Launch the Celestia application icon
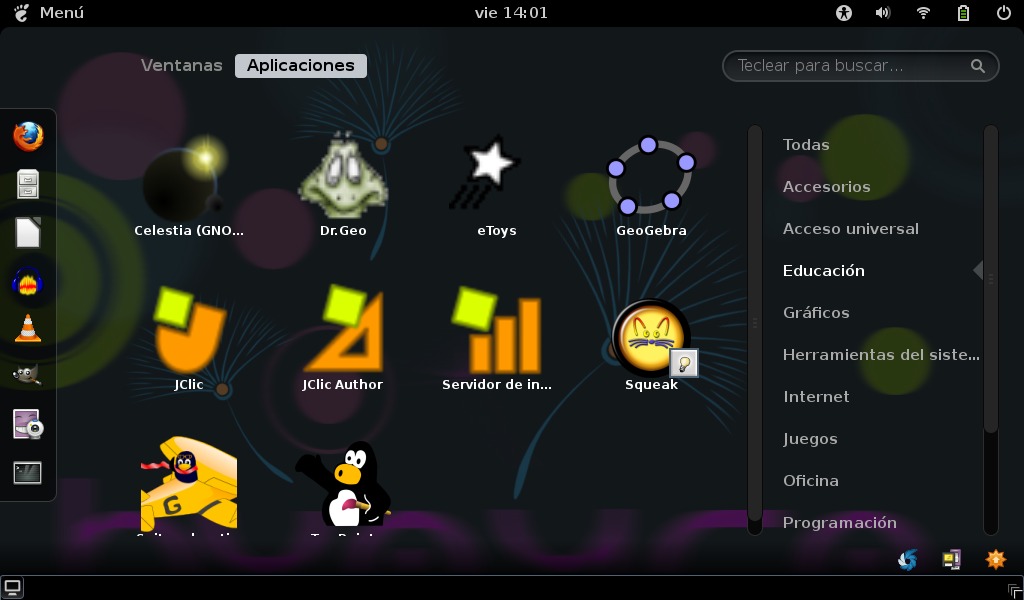The image size is (1024, 600). [x=189, y=185]
